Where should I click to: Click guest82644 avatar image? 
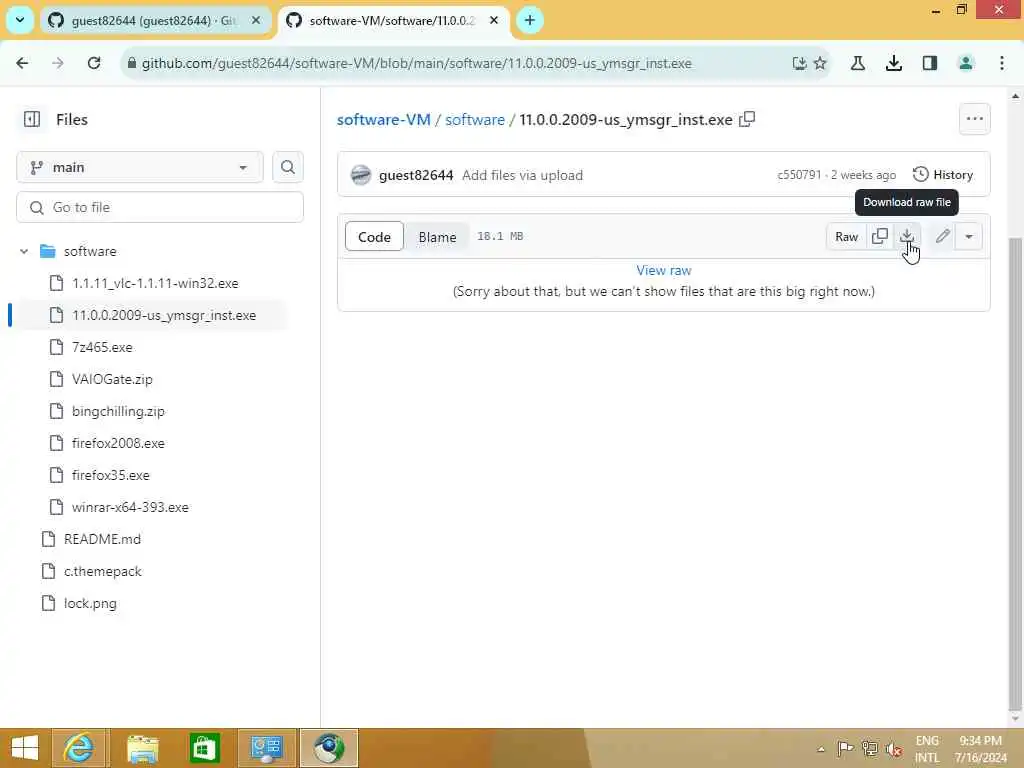[360, 175]
